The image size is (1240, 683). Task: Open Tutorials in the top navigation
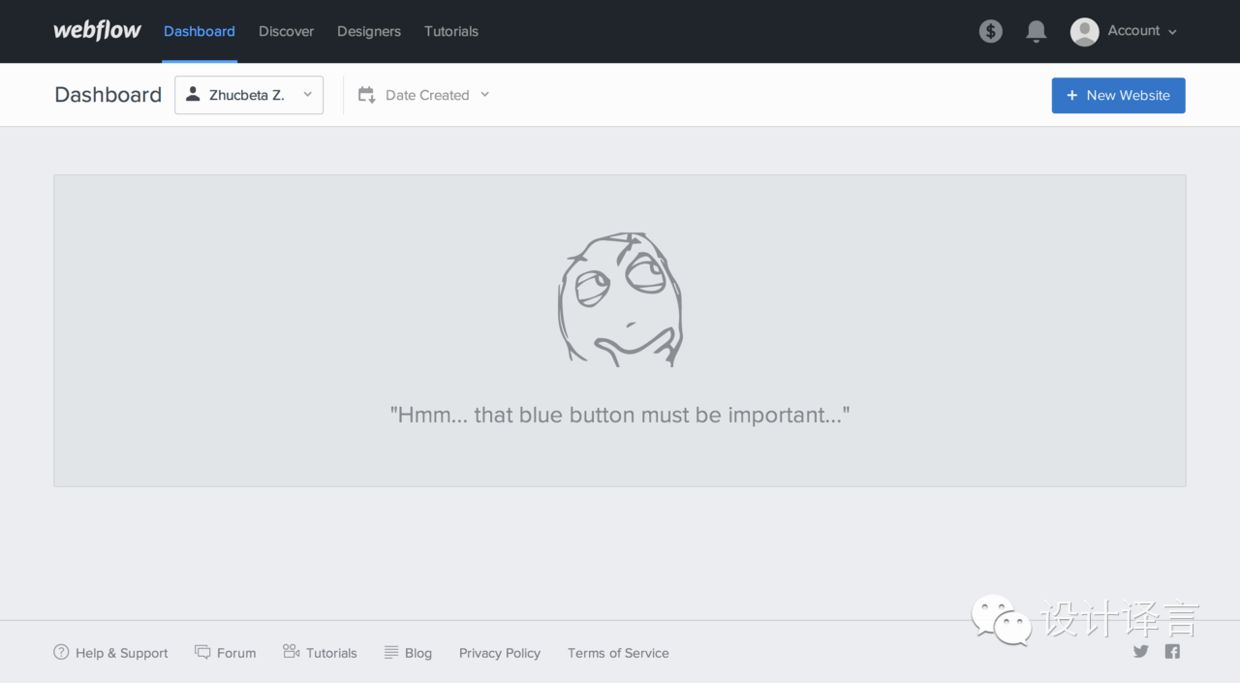pyautogui.click(x=451, y=31)
